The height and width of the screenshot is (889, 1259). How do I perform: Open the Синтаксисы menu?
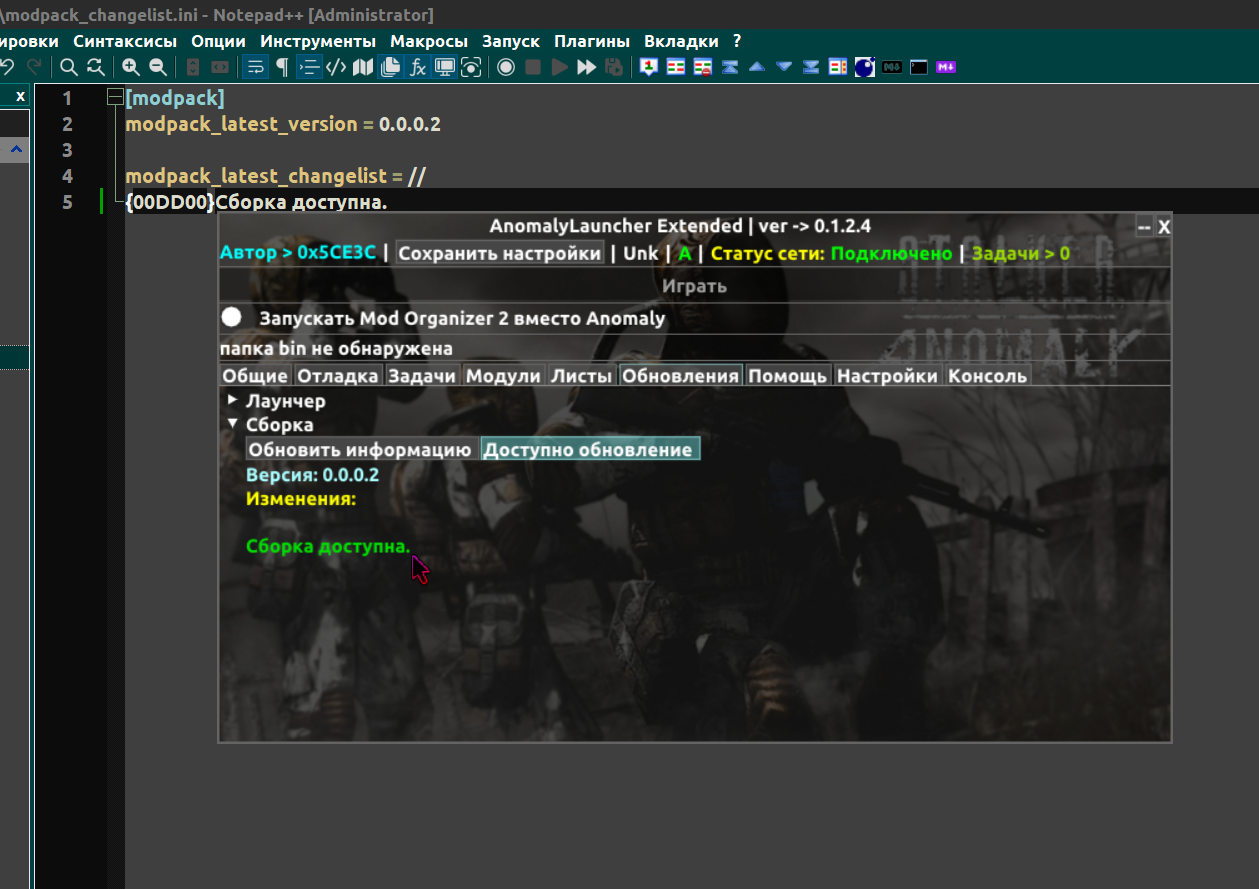pyautogui.click(x=125, y=41)
